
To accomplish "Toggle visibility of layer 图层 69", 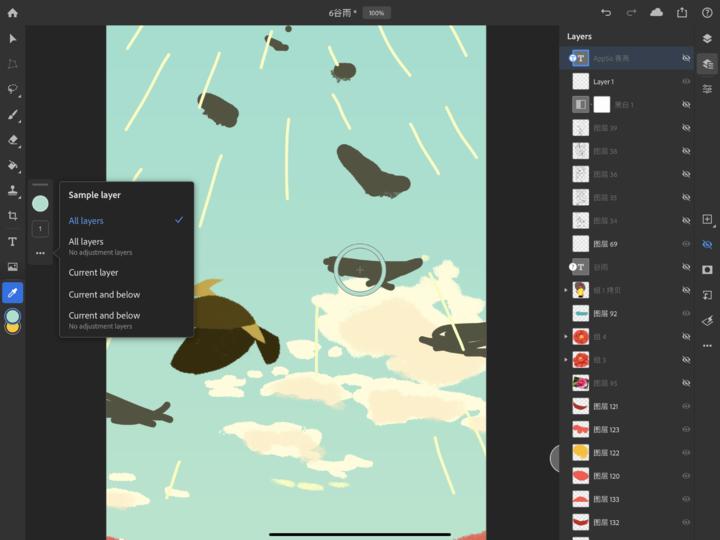I will (686, 244).
